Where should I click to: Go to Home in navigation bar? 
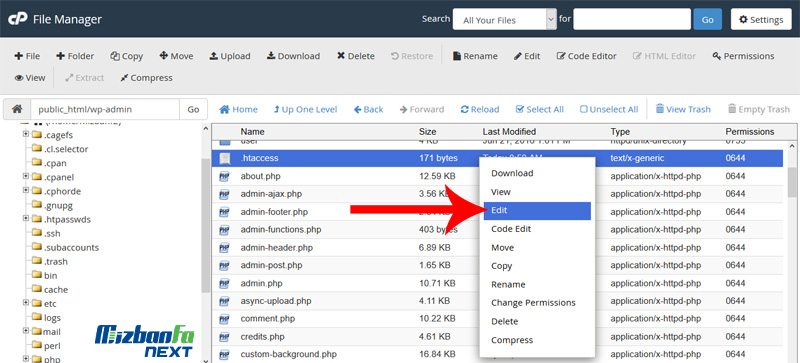(239, 109)
